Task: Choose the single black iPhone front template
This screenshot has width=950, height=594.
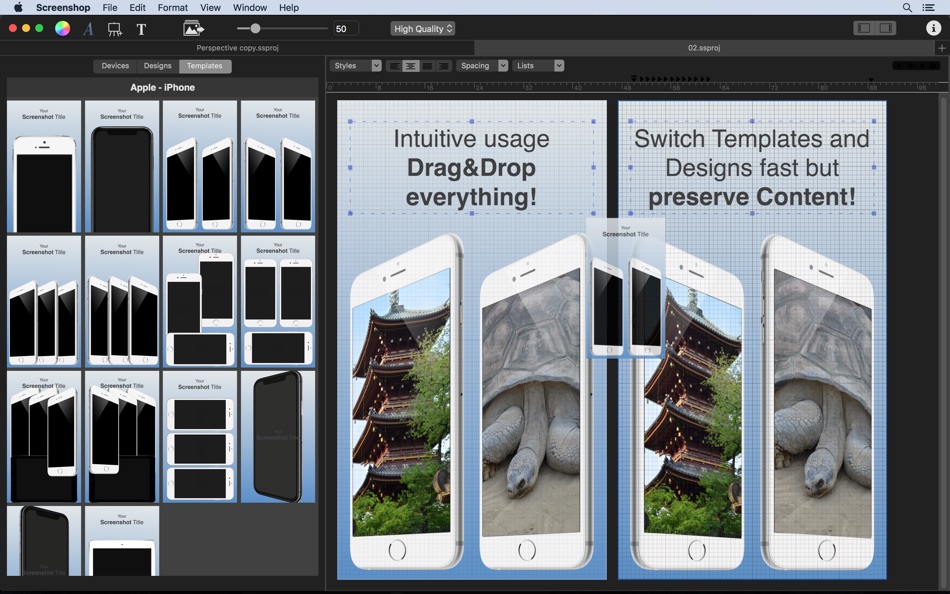Action: click(122, 167)
